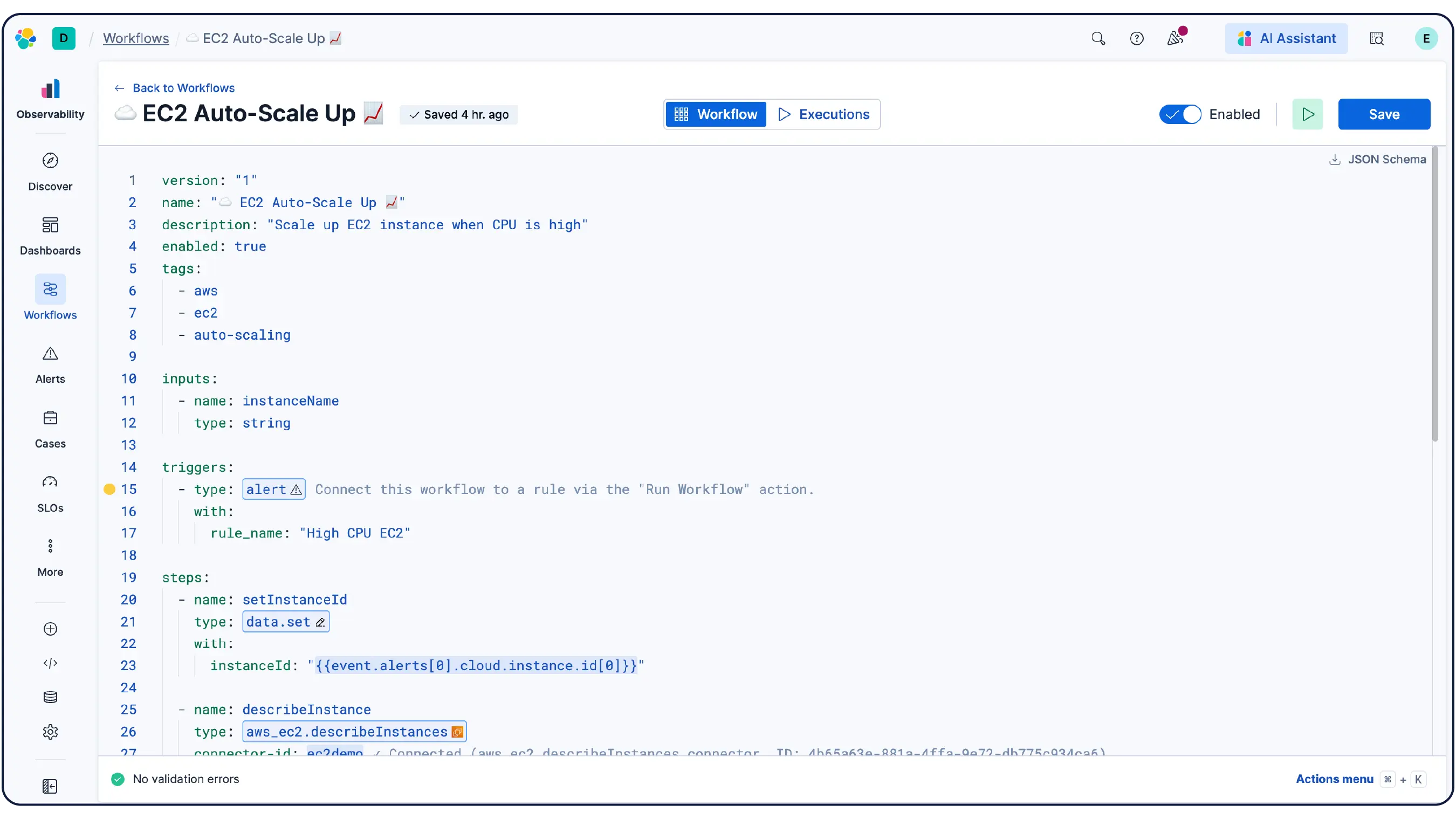The image size is (1456, 819).
Task: Open Discover from the sidebar
Action: [50, 172]
